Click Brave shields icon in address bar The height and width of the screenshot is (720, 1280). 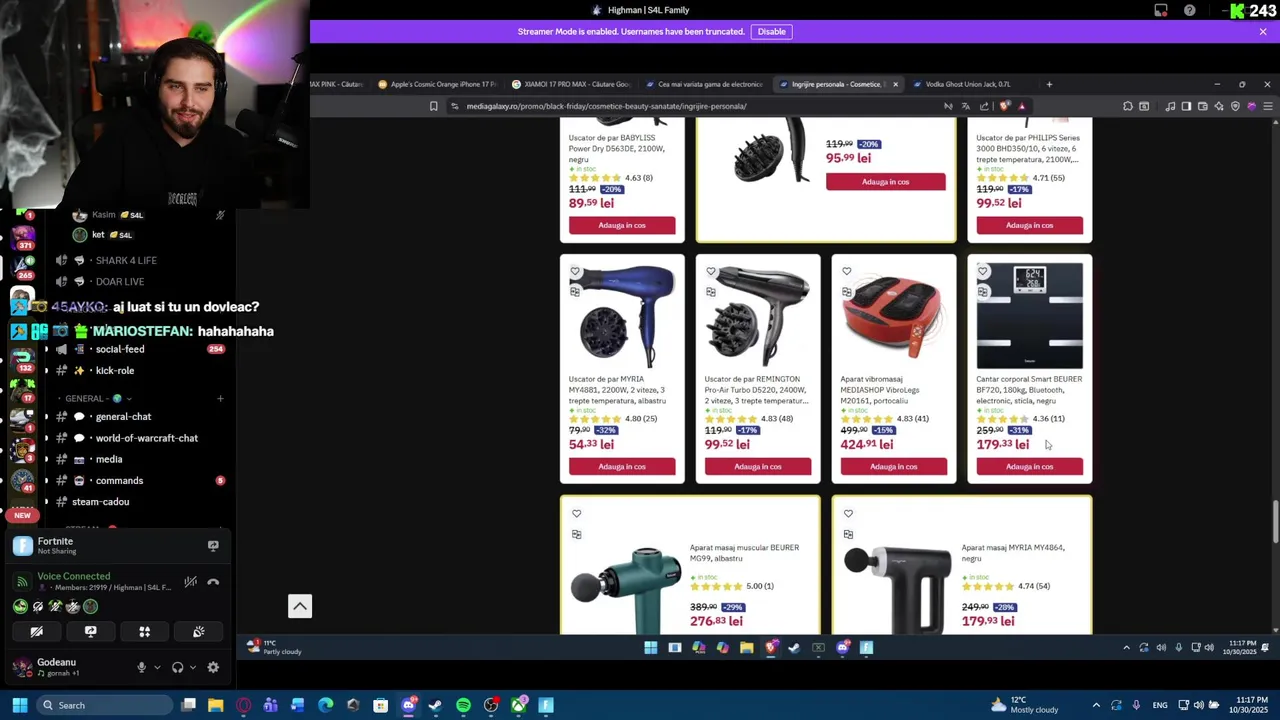point(1005,106)
